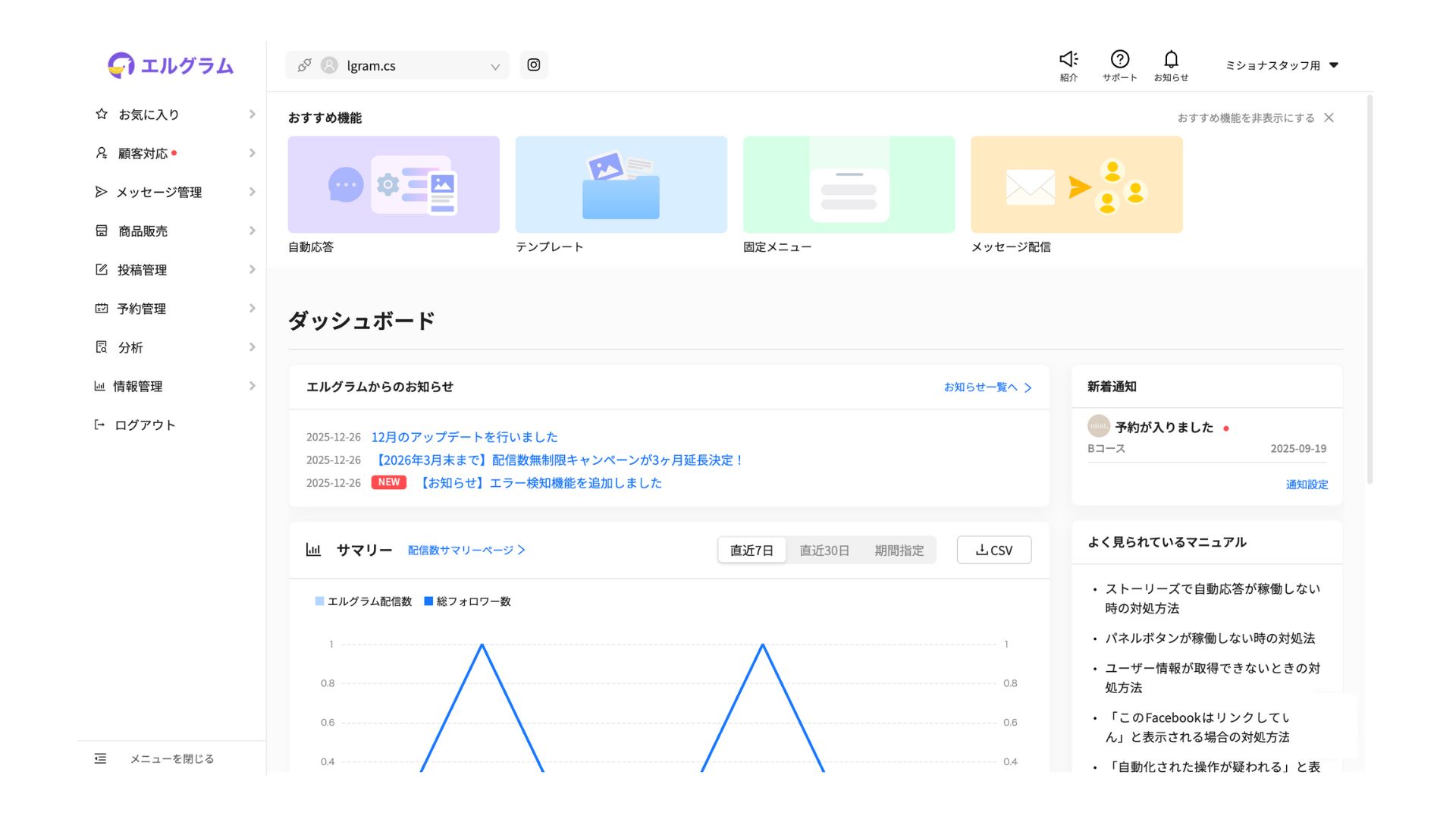Screen dimensions: 1456x819
Task: Click the Instagram icon next to account selector
Action: click(533, 65)
